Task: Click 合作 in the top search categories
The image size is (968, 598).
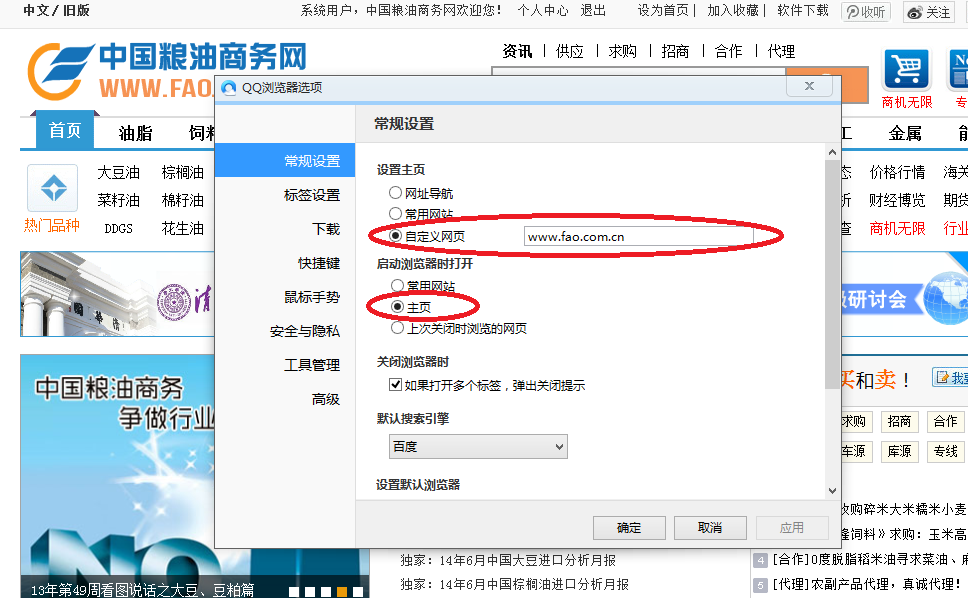Action: tap(728, 51)
